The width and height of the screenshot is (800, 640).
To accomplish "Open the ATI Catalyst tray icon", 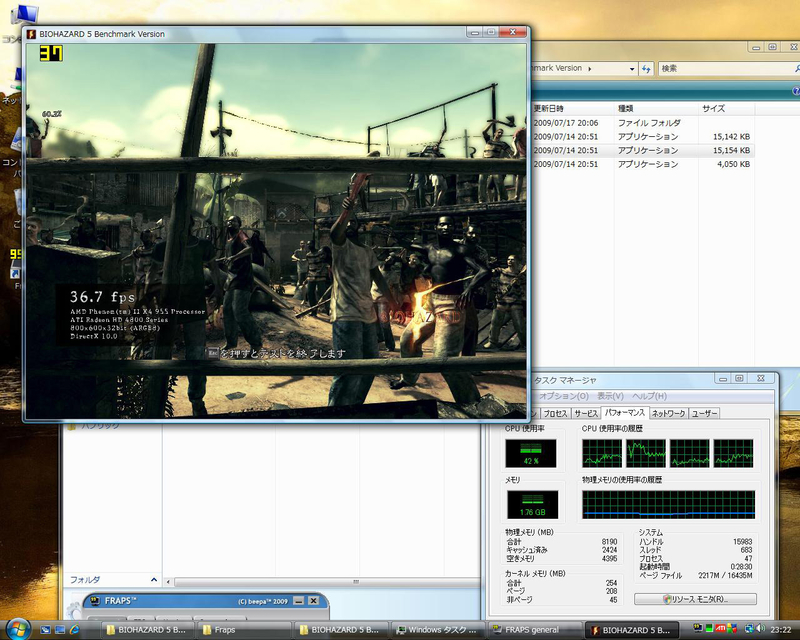I will pyautogui.click(x=720, y=628).
